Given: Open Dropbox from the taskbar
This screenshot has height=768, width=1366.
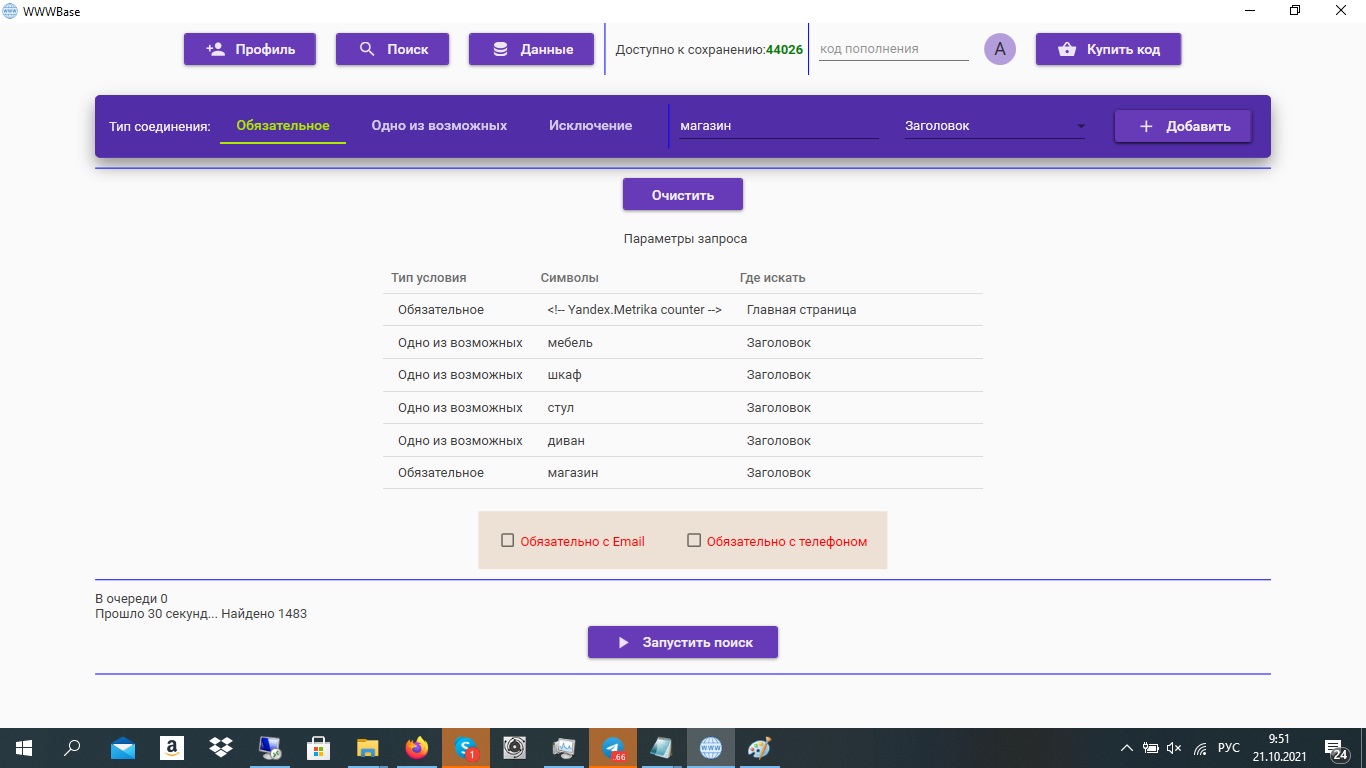Looking at the screenshot, I should click(221, 748).
